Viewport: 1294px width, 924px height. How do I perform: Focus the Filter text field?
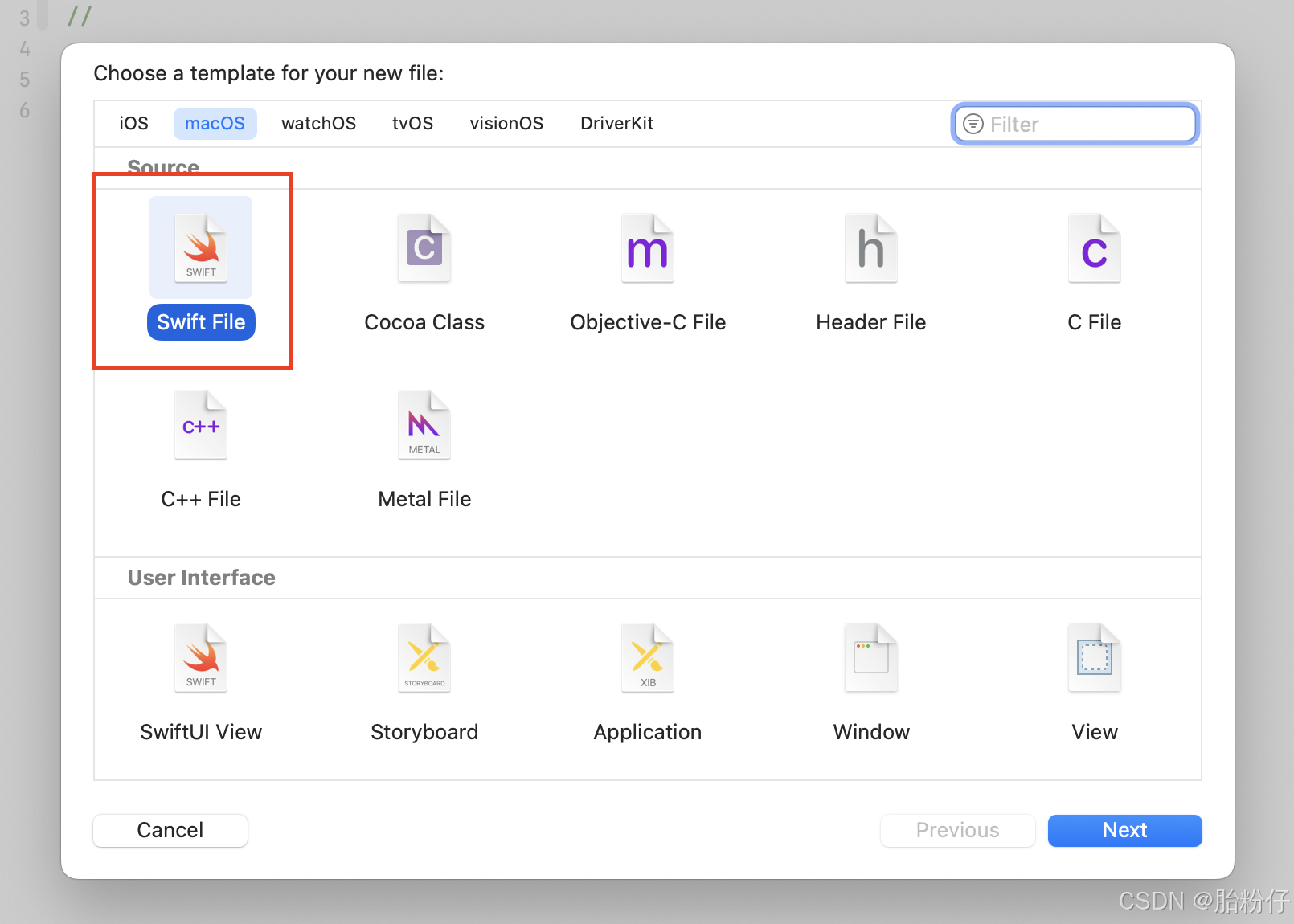(x=1075, y=124)
